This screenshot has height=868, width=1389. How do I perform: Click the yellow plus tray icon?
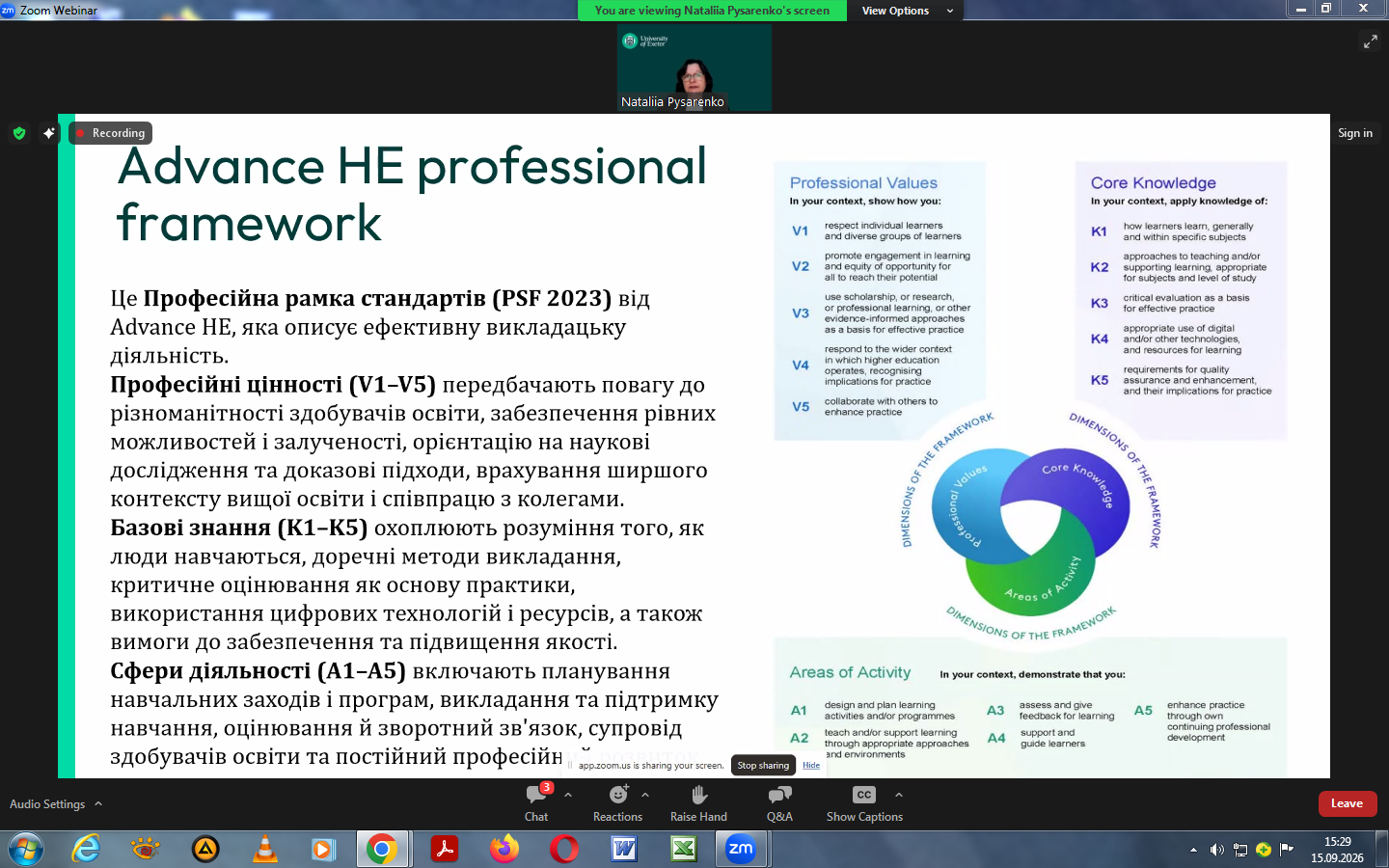(x=1264, y=850)
